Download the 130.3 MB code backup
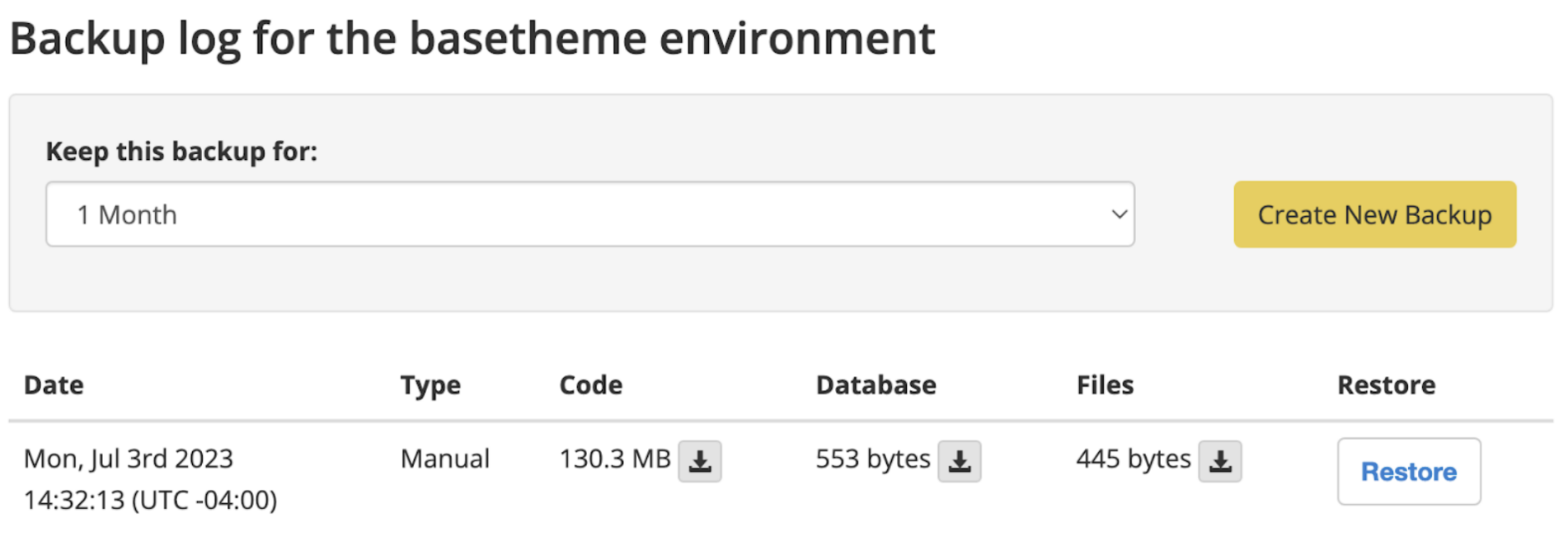 pyautogui.click(x=699, y=461)
